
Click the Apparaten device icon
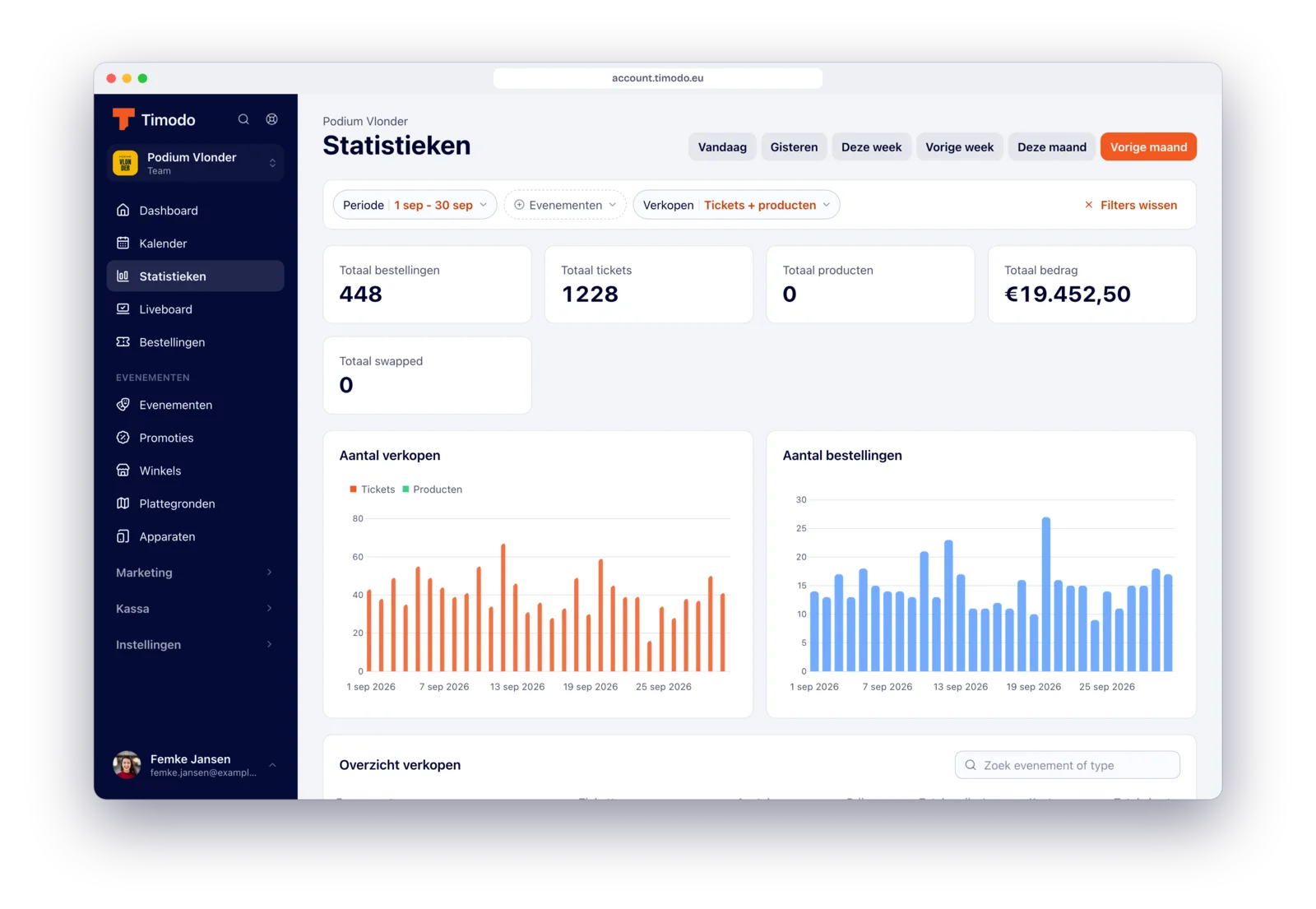point(123,536)
